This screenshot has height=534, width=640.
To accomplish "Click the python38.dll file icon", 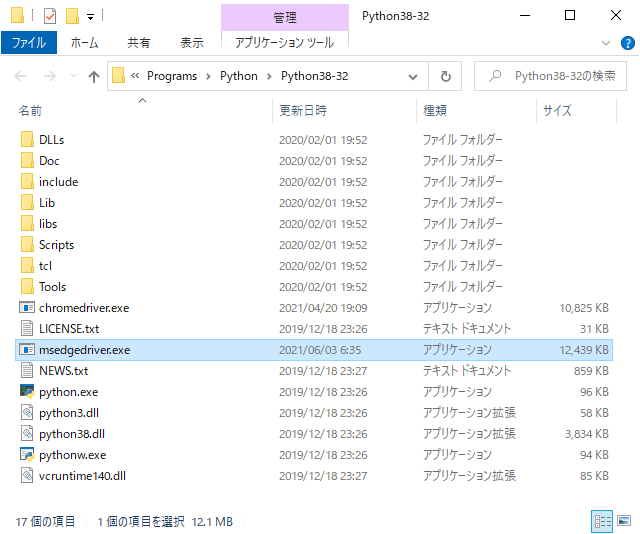I will click(27, 434).
